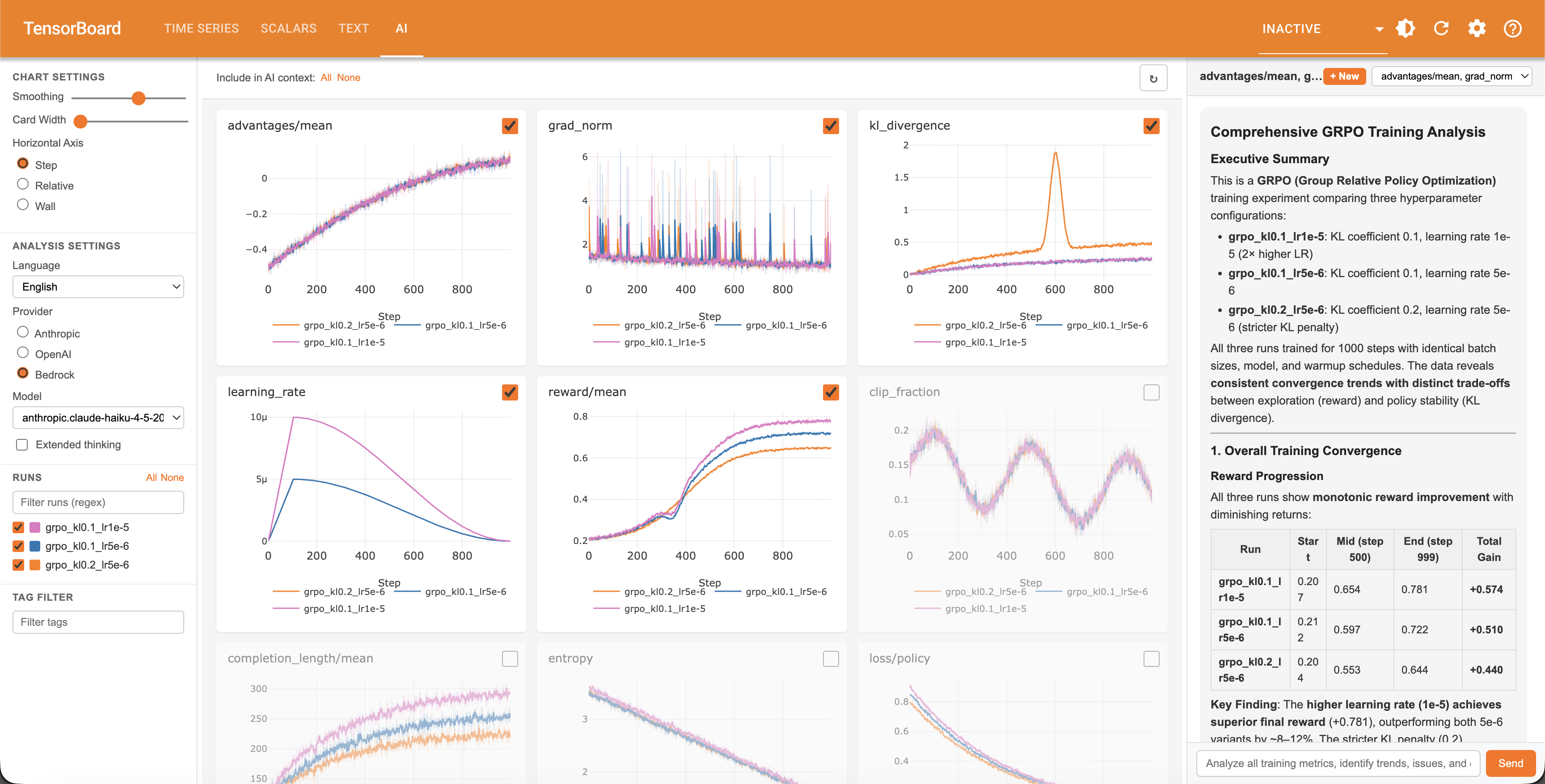
Task: Reload data with the refresh icon
Action: coord(1441,28)
